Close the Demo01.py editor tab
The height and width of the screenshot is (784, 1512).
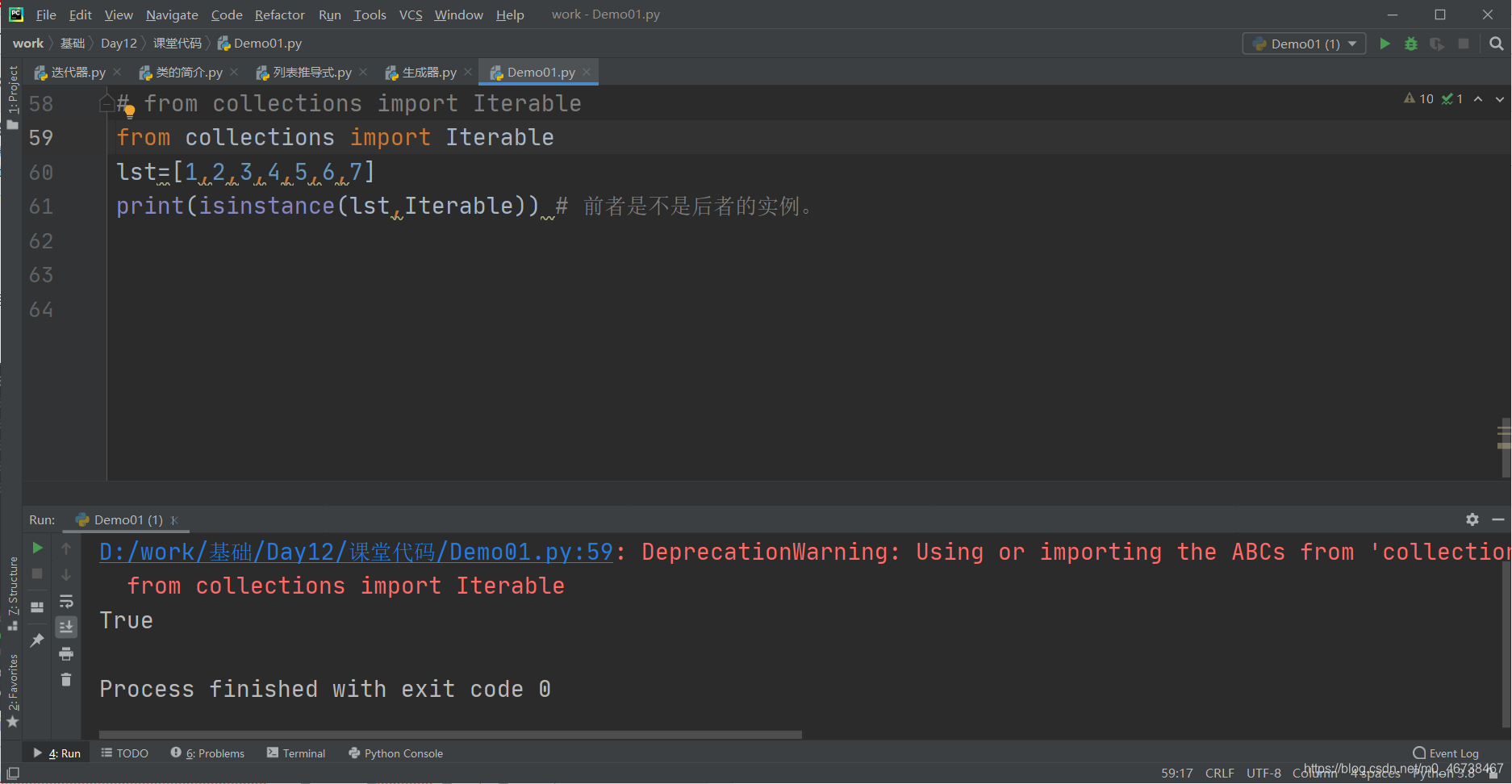click(x=587, y=72)
